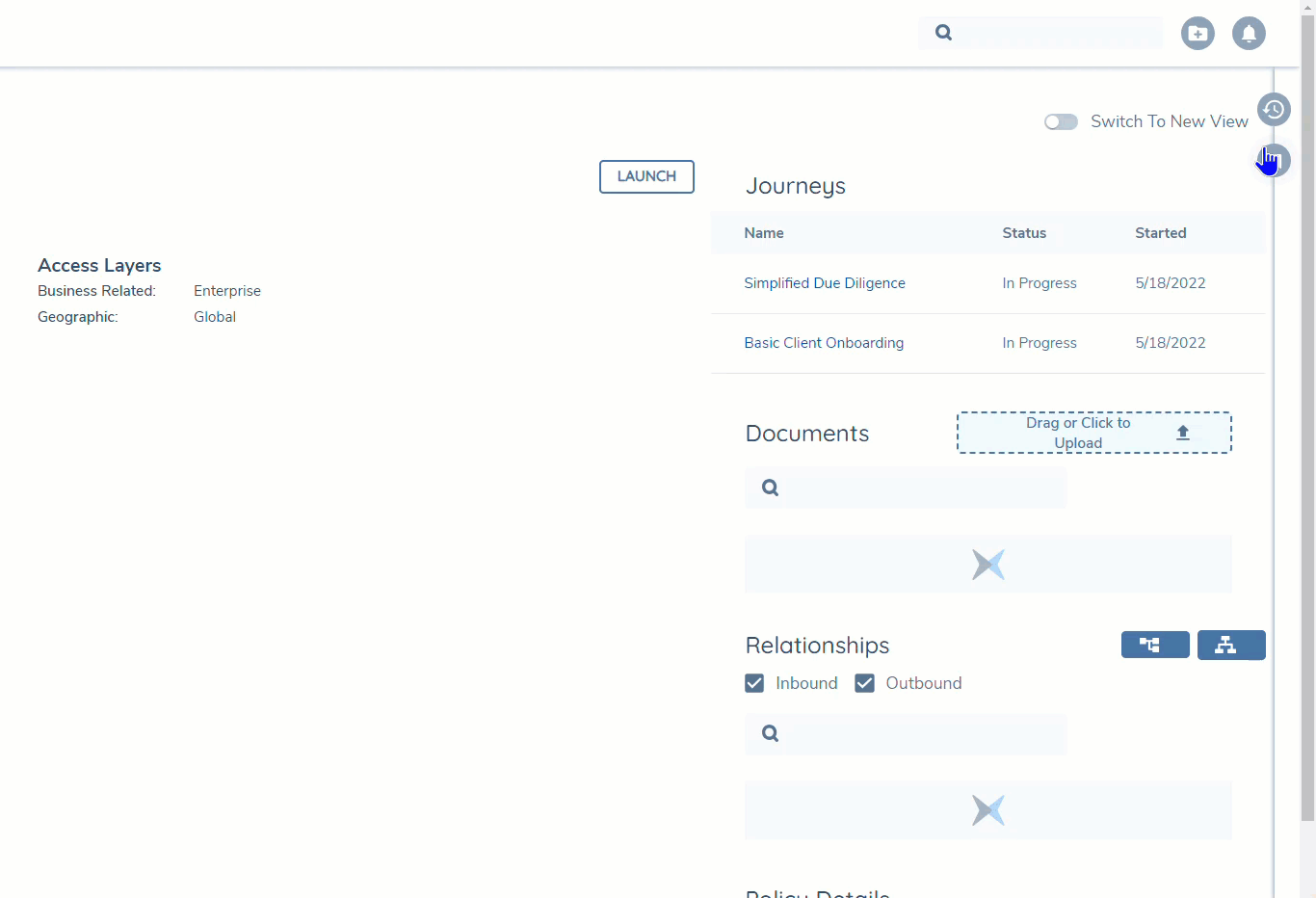This screenshot has width=1316, height=898.
Task: Click the Name column header in Journeys
Action: [763, 233]
